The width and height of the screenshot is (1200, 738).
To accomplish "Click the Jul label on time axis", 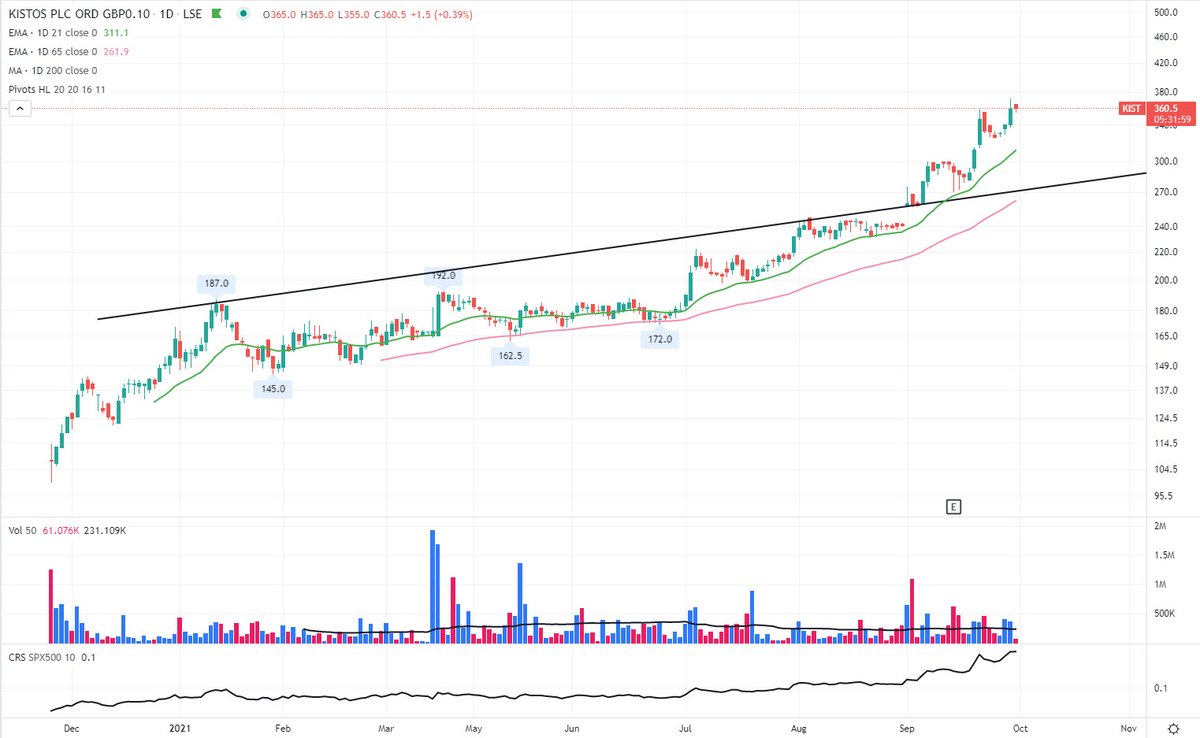I will [x=687, y=727].
